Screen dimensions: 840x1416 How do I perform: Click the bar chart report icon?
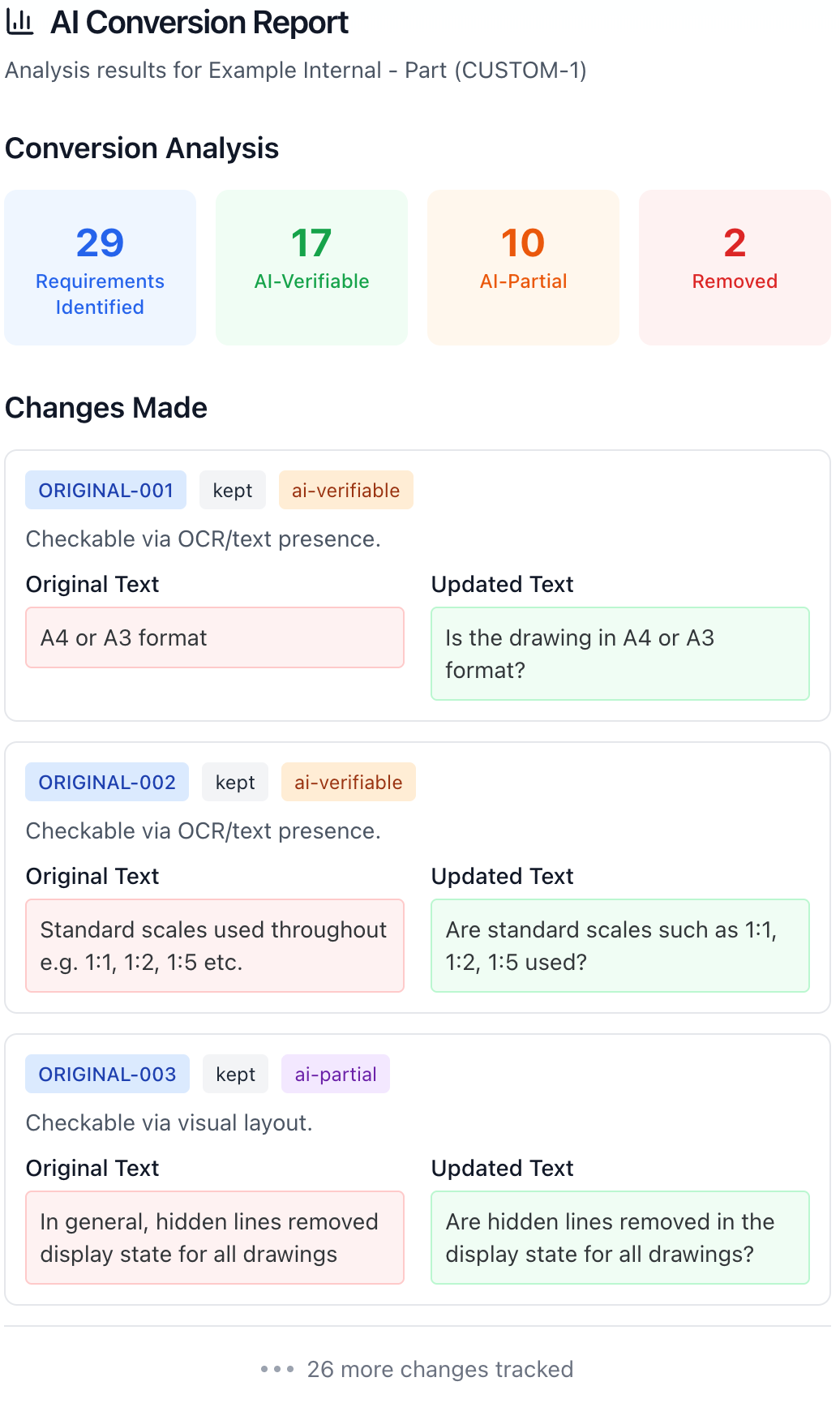[19, 23]
